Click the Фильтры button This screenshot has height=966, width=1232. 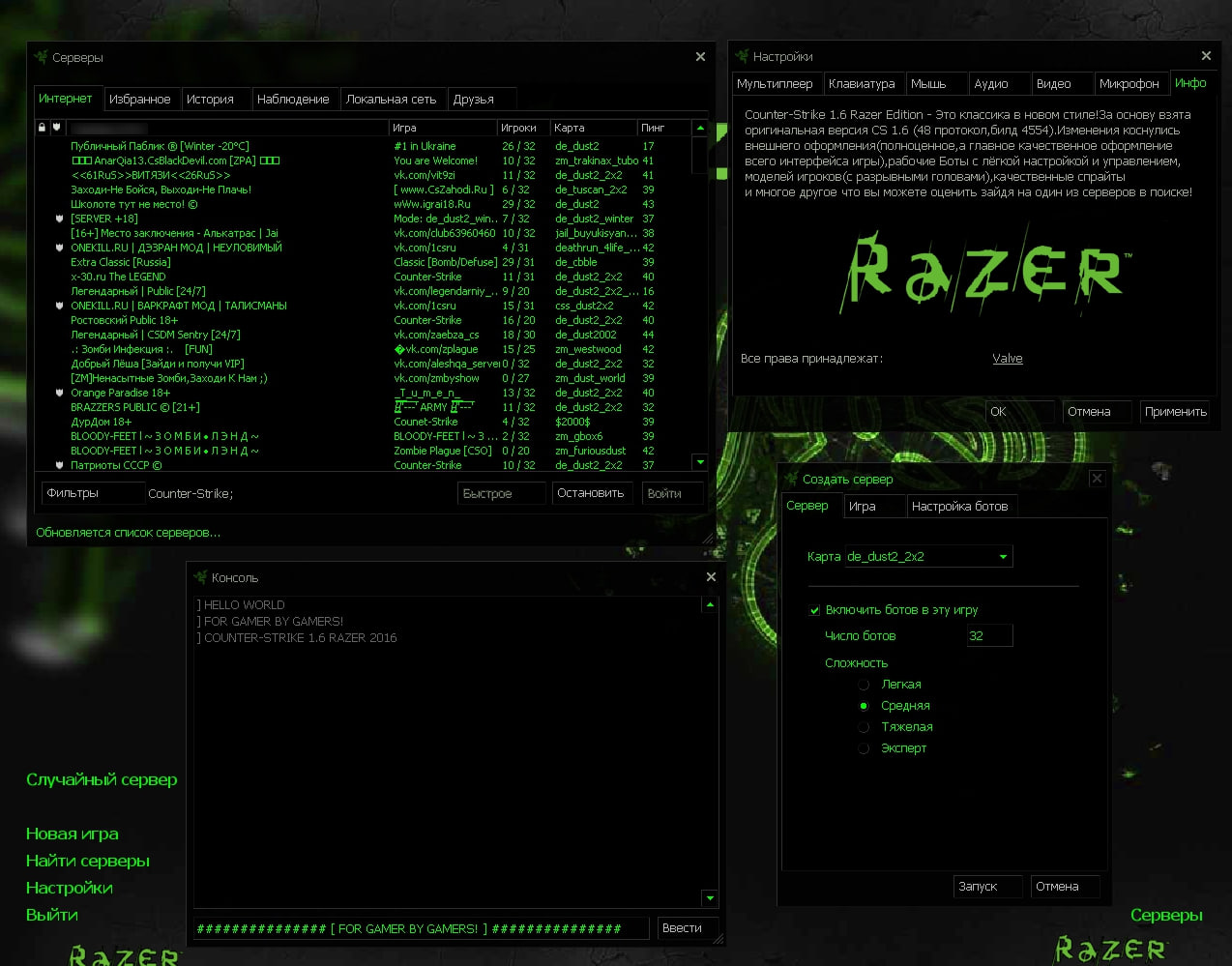[x=93, y=493]
